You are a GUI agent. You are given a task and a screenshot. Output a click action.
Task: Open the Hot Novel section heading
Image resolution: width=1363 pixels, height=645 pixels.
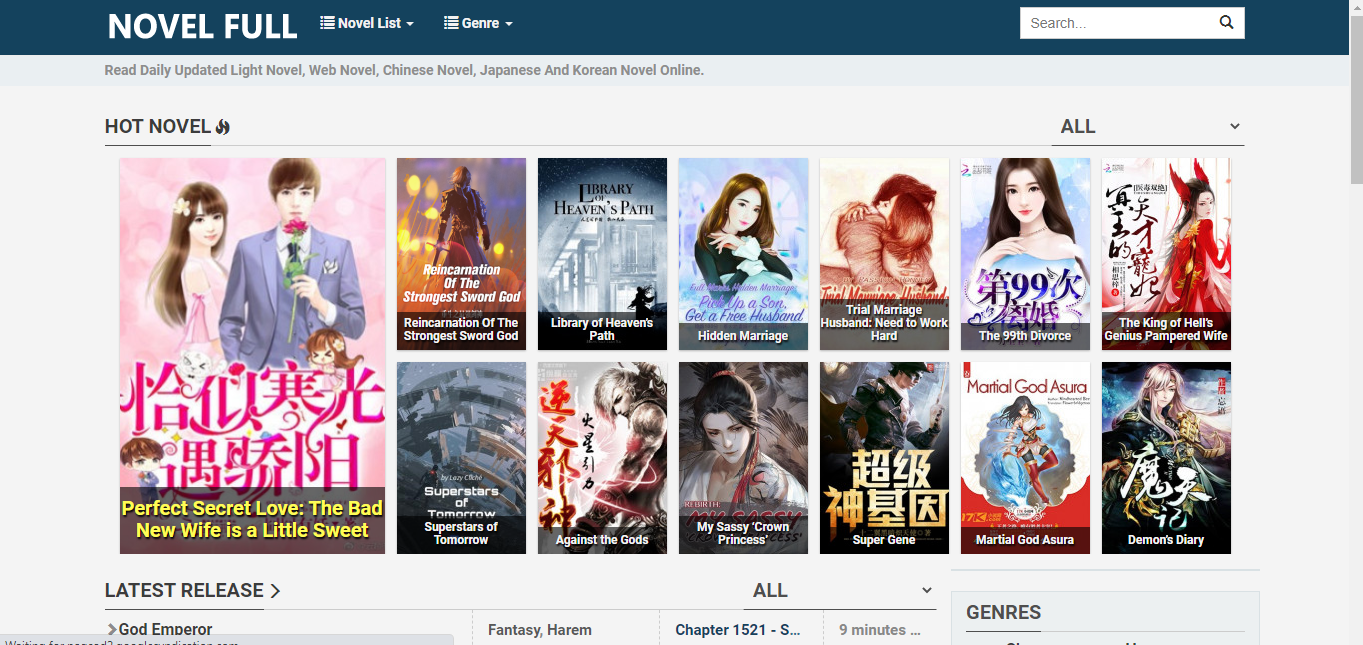coord(158,127)
